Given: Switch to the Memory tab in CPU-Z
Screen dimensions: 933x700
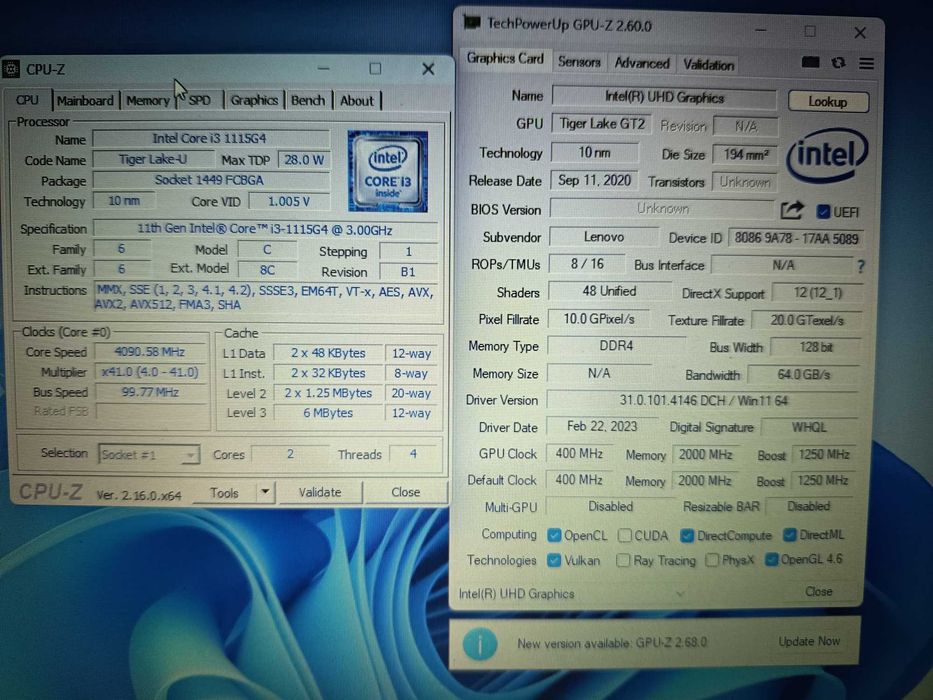Looking at the screenshot, I should 148,101.
